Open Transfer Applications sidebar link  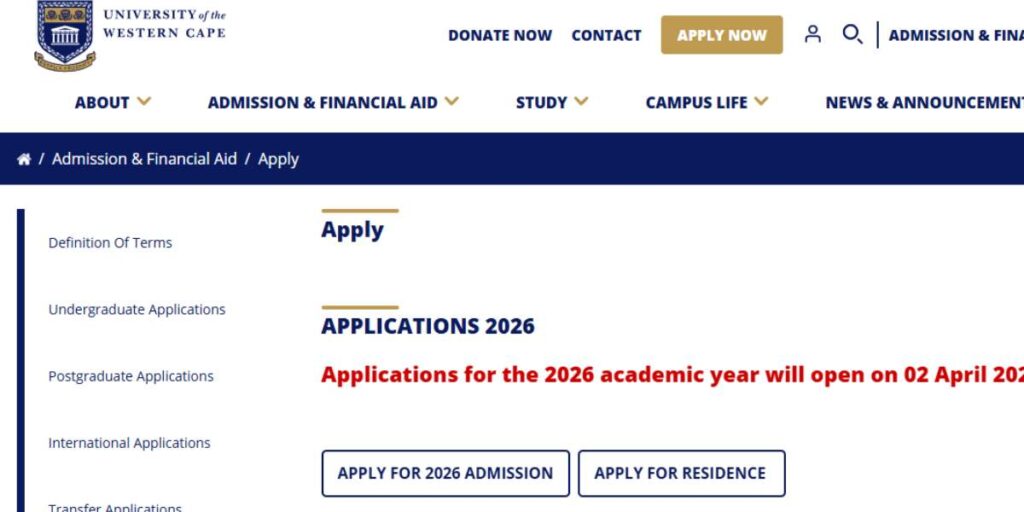115,507
